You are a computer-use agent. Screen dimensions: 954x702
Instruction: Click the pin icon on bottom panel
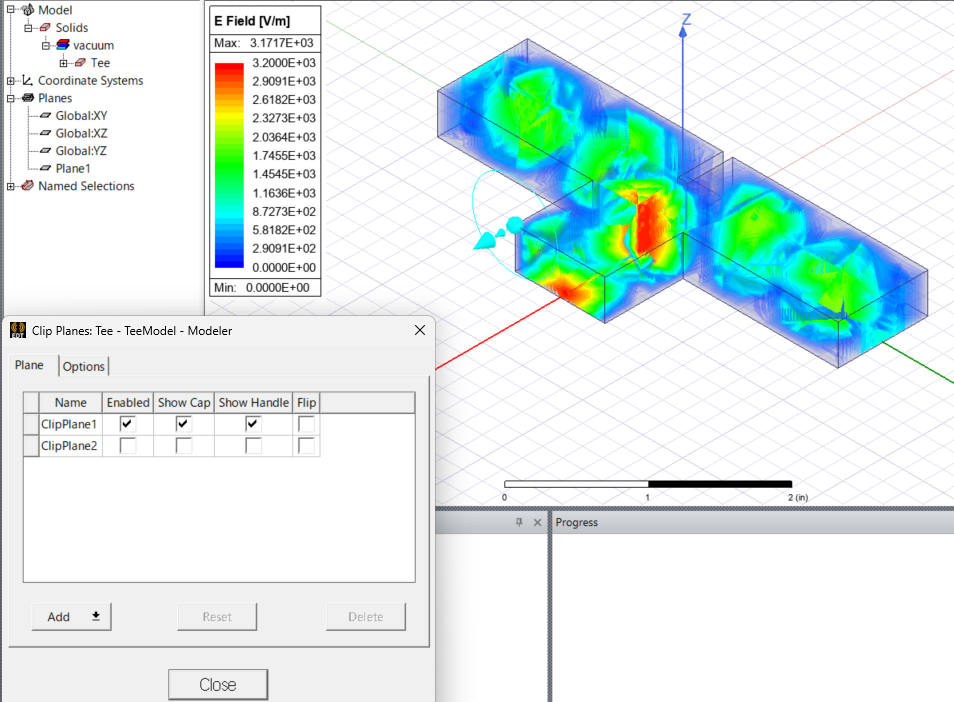[518, 523]
